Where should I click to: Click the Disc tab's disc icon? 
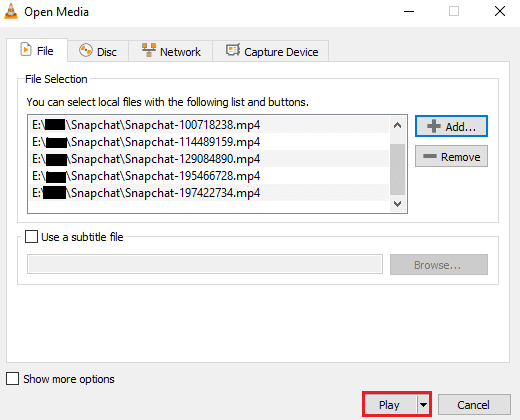[86, 50]
